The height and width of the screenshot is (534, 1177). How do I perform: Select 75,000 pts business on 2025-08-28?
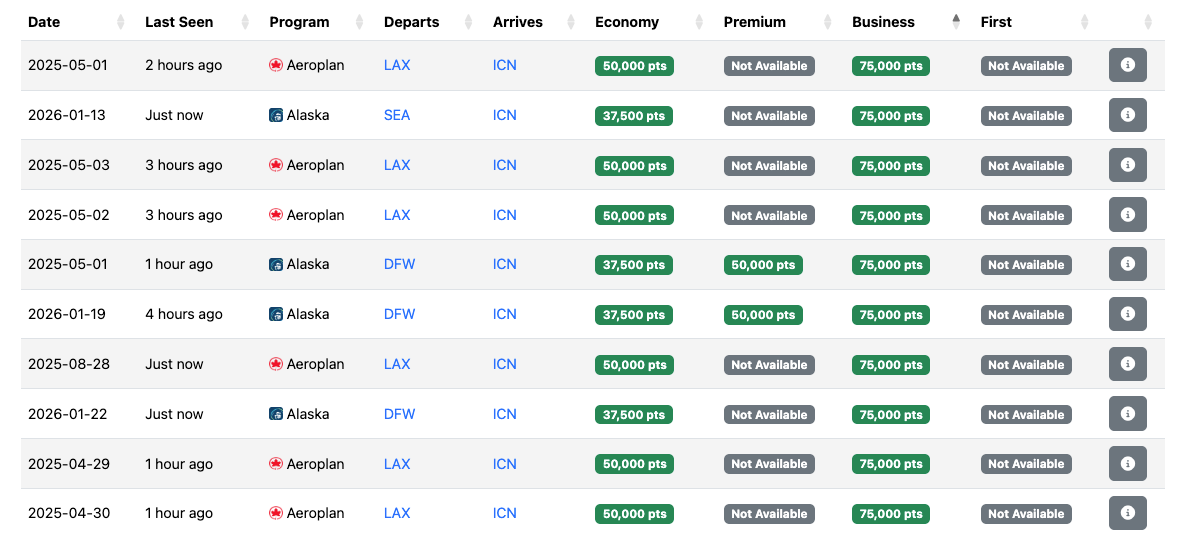pyautogui.click(x=891, y=365)
